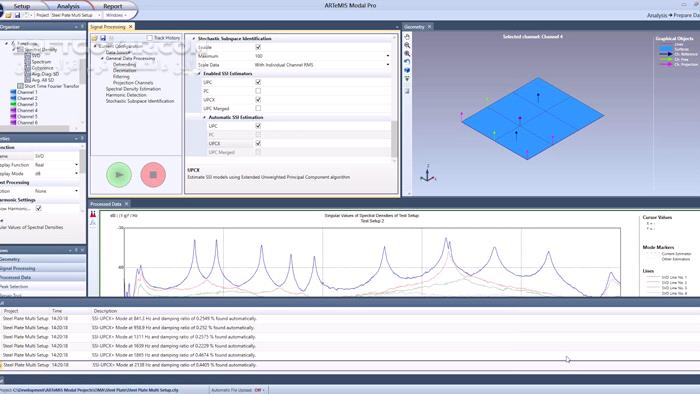This screenshot has height=394, width=700.
Task: Open the Setup ribbon tab
Action: tap(21, 6)
